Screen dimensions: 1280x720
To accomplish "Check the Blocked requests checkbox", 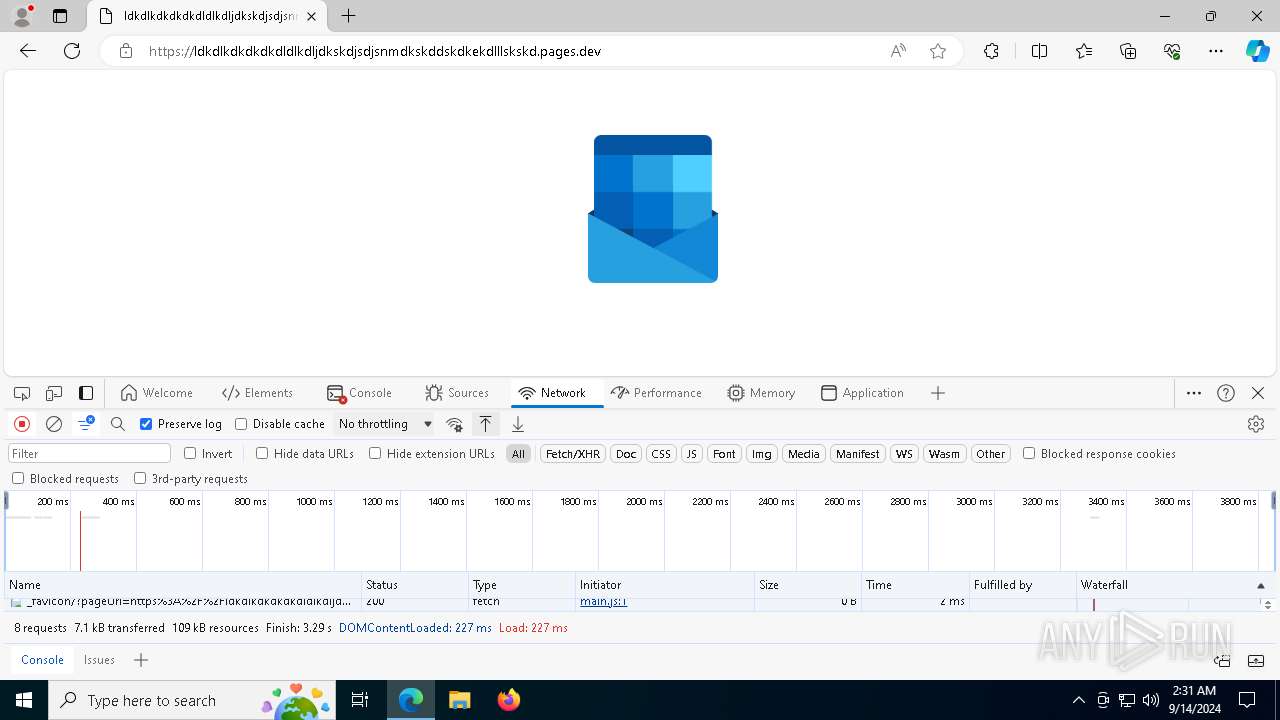I will [x=18, y=478].
